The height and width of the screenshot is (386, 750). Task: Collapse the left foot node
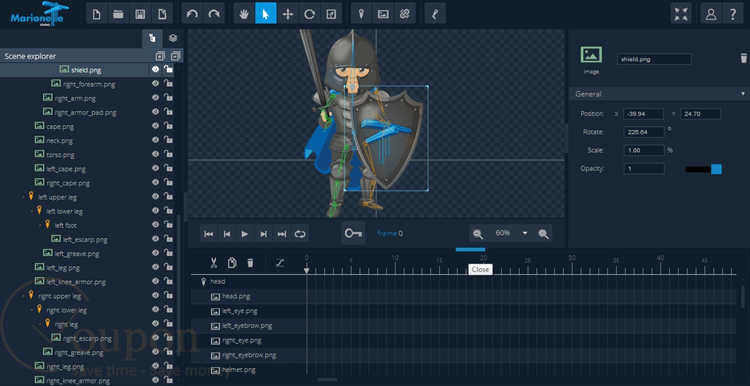tap(40, 225)
